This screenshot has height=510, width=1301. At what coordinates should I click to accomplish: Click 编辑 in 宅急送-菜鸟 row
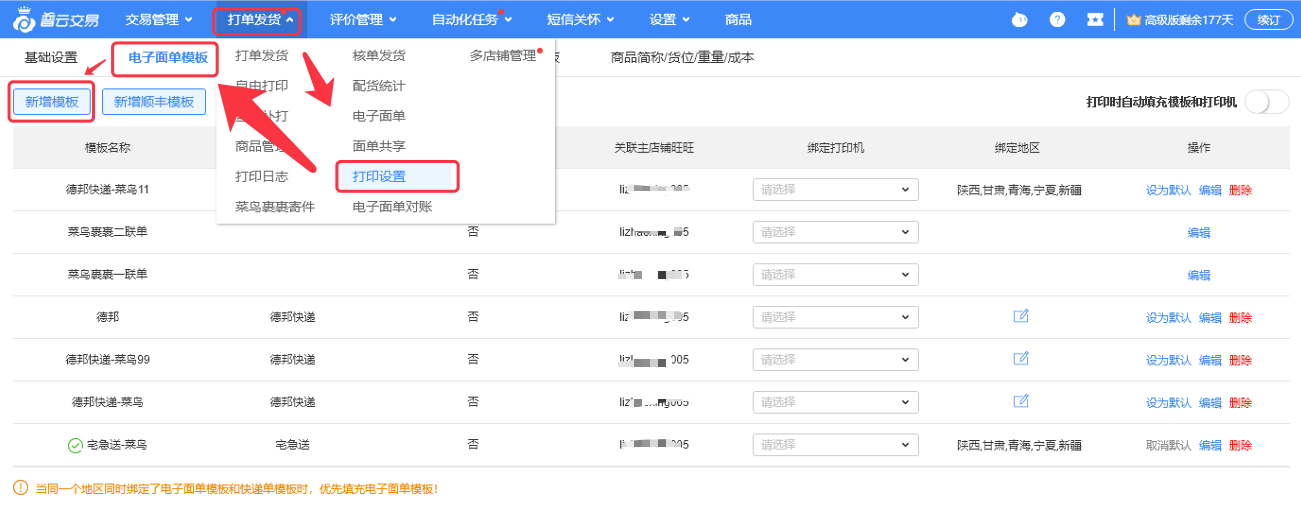coord(1210,446)
